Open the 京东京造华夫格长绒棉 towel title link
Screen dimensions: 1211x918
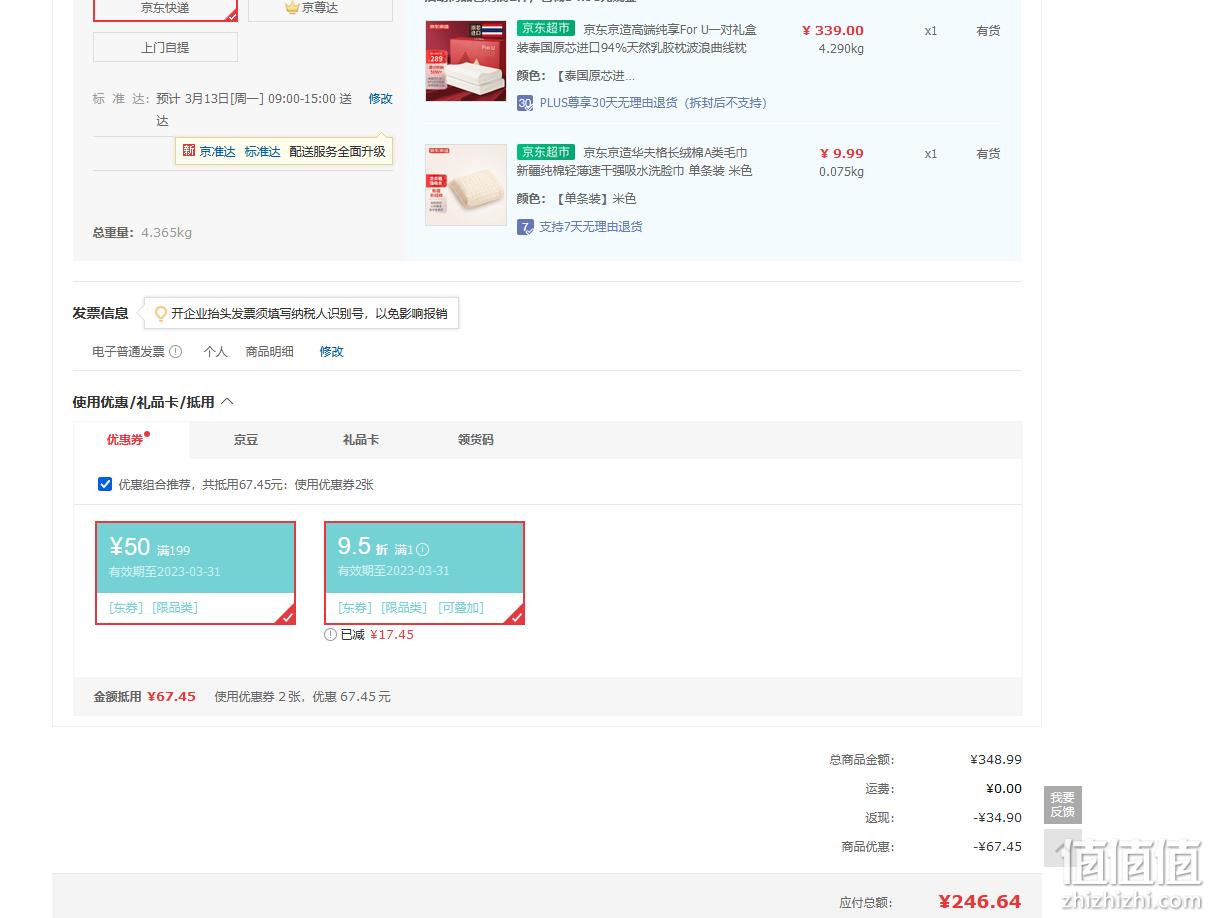click(x=634, y=162)
